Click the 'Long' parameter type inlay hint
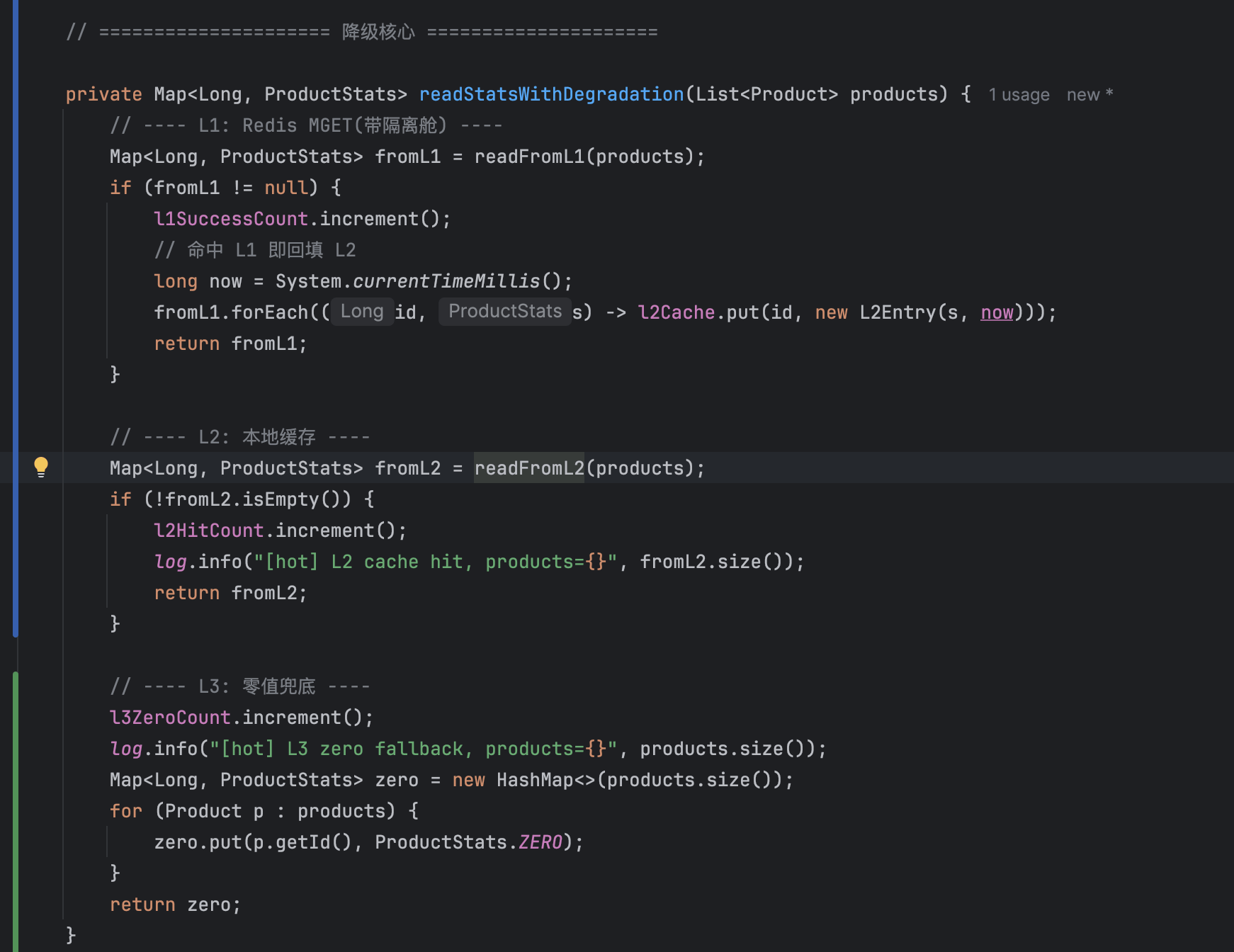 (x=362, y=312)
